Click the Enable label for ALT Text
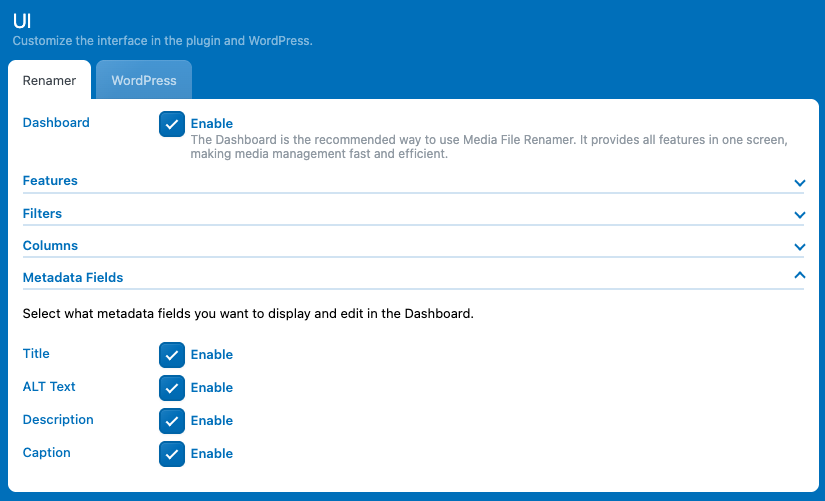825x501 pixels. [x=212, y=388]
